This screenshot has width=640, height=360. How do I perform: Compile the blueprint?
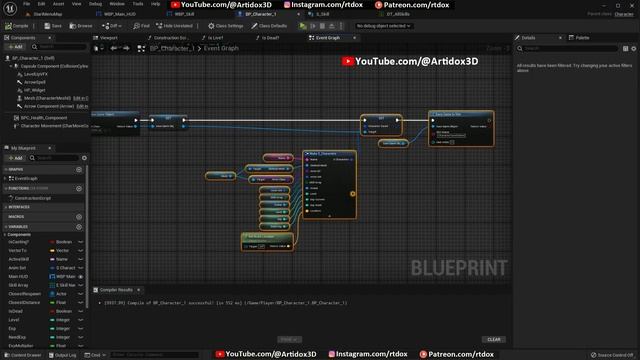[17, 26]
